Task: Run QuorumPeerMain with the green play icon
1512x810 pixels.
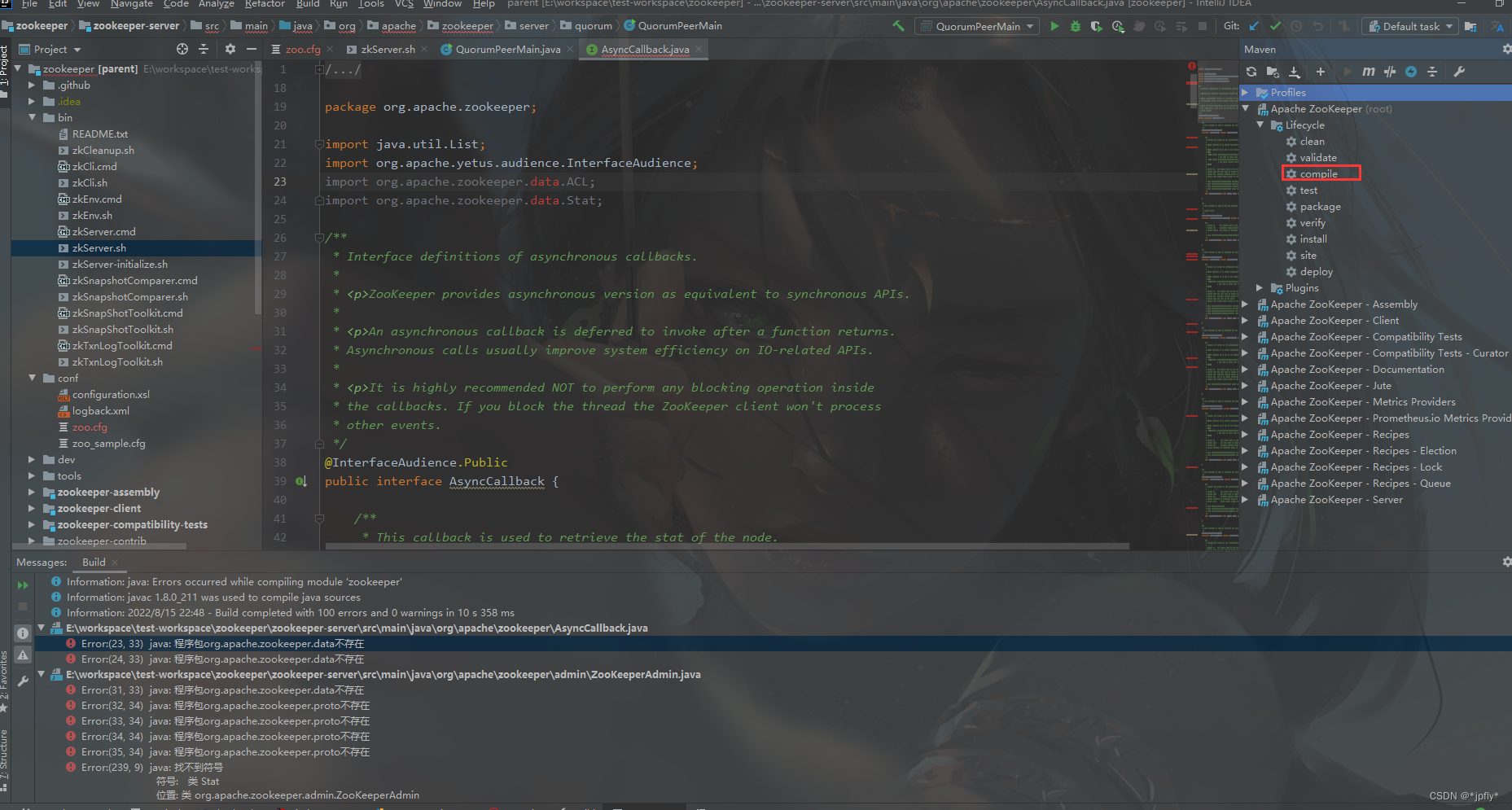Action: tap(1054, 26)
